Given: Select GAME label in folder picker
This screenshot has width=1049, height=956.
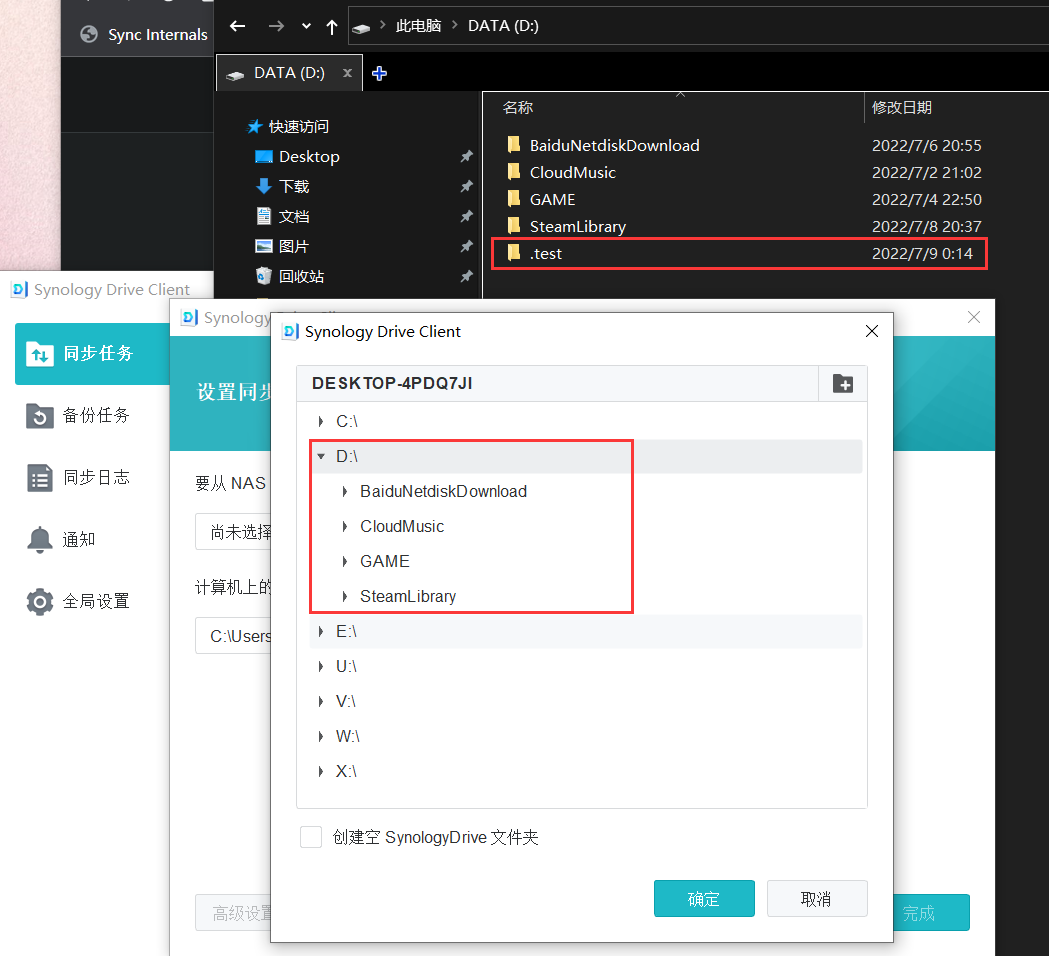Looking at the screenshot, I should click(385, 561).
